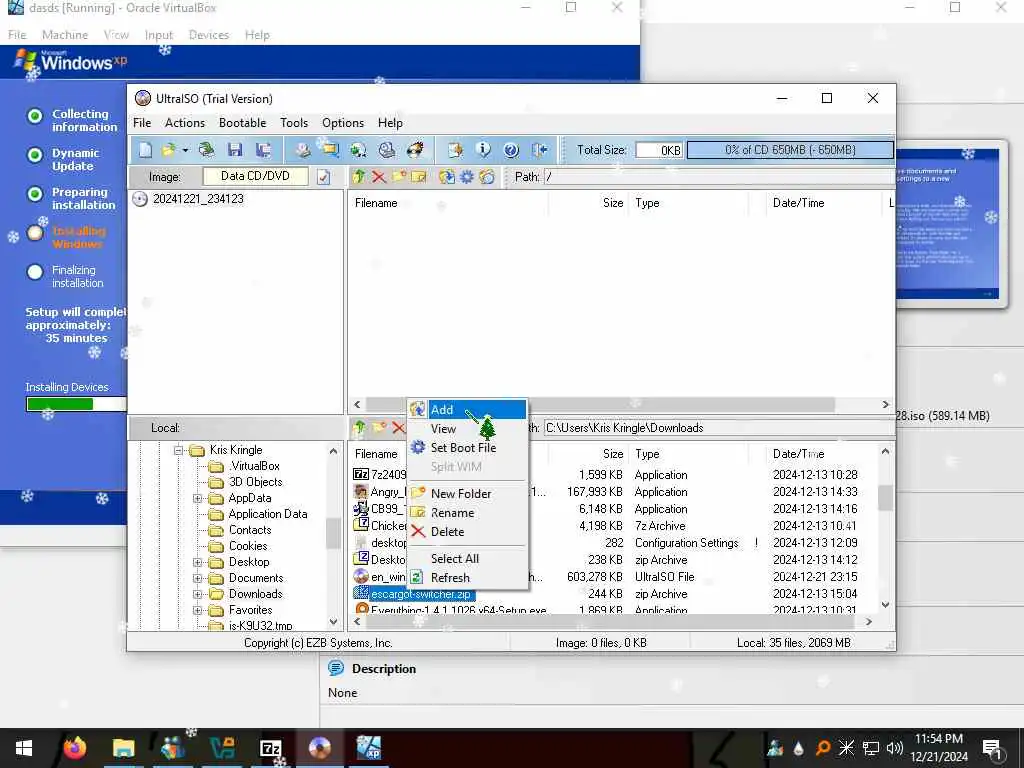Open the Windows Start button
This screenshot has height=768, width=1024.
pos(24,748)
